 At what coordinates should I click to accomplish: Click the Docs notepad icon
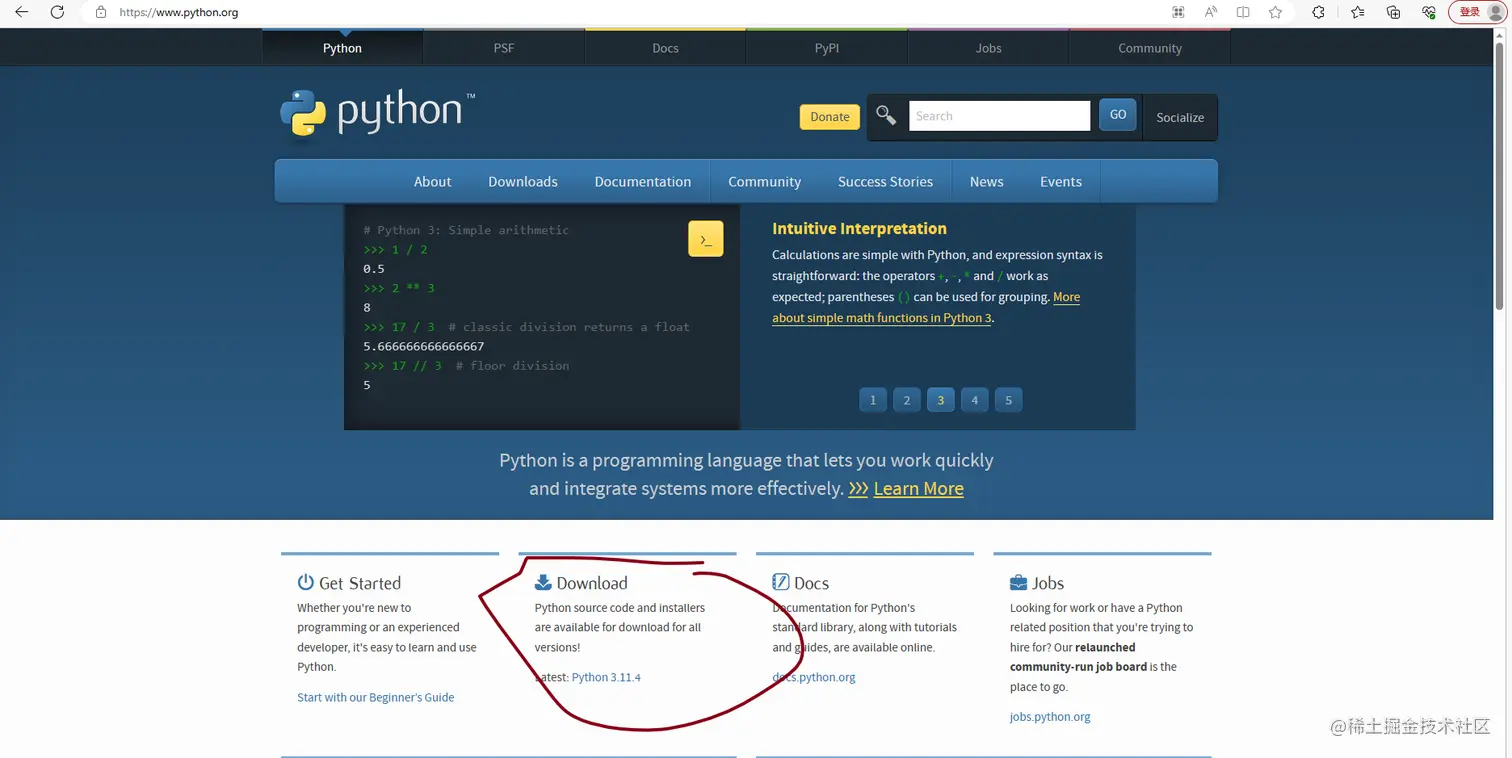point(781,582)
